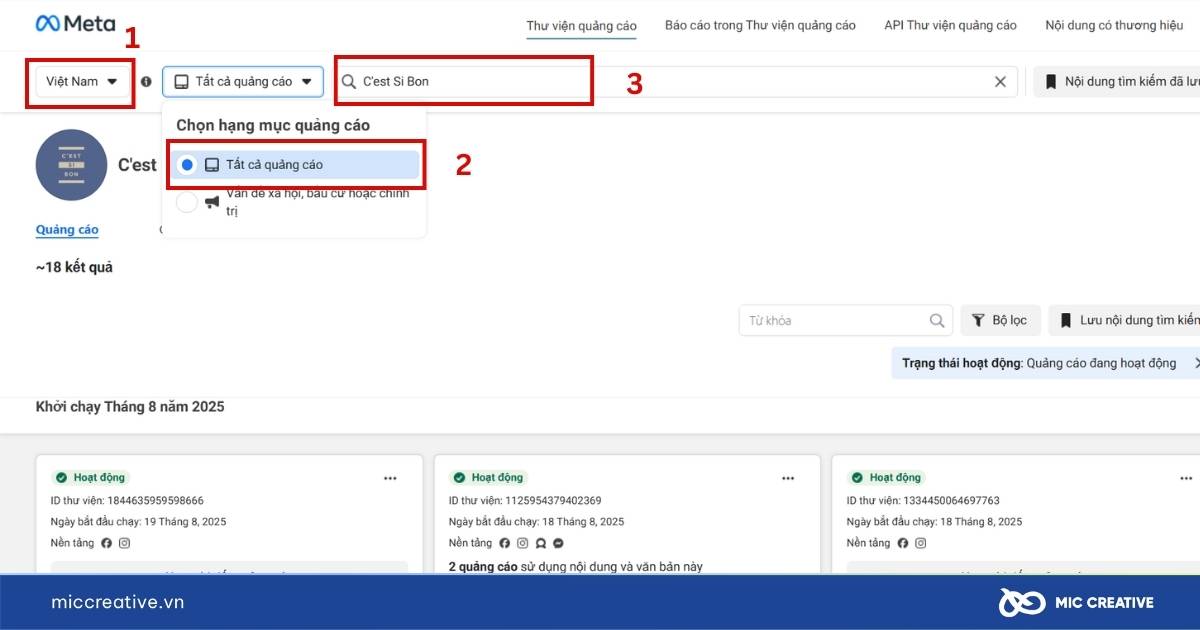This screenshot has height=630, width=1200.
Task: Switch to the Quảng cáo page tab
Action: pos(67,230)
